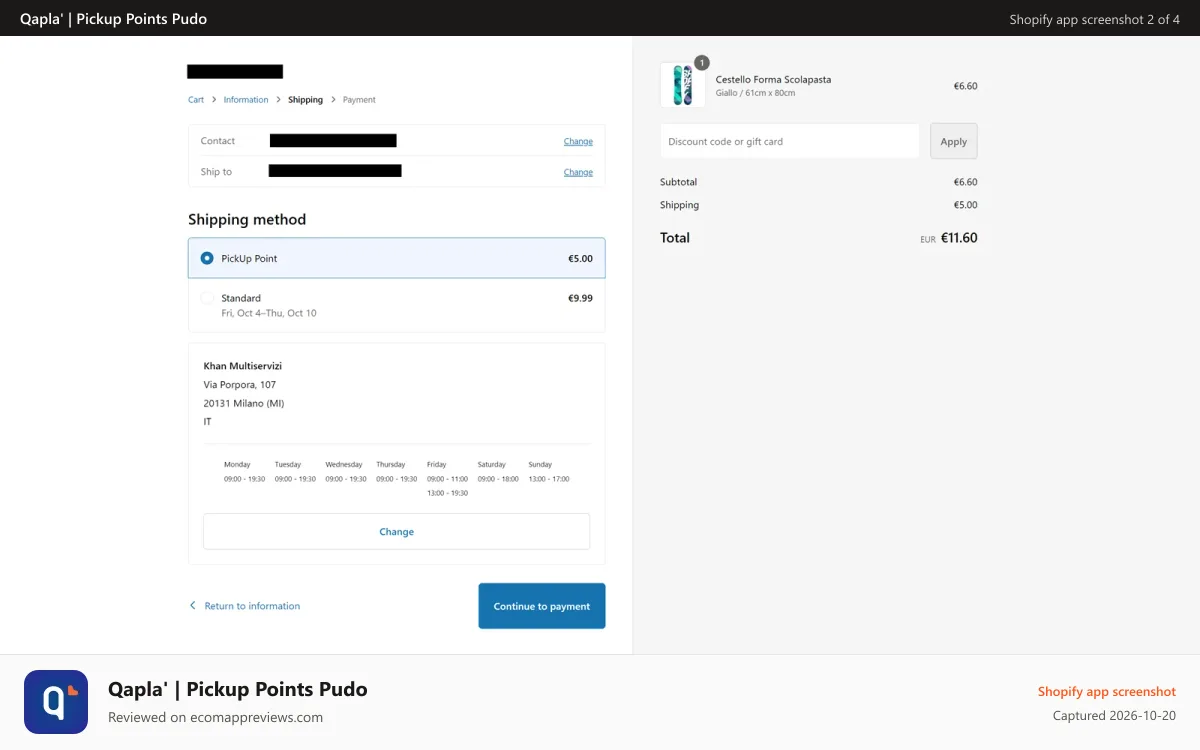Click the €11.60 total amount
1200x750 pixels.
[959, 238]
